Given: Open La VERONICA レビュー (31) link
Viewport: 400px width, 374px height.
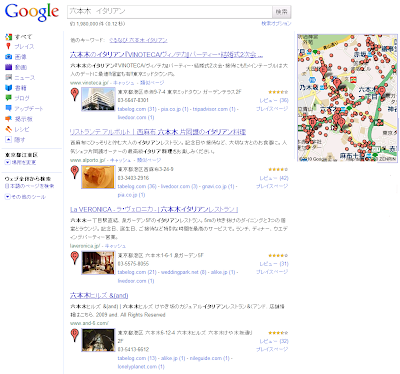Looking at the screenshot, I should [x=274, y=264].
